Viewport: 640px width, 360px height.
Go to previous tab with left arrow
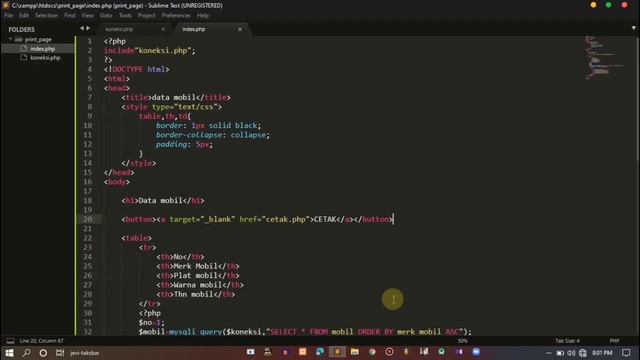tap(82, 28)
